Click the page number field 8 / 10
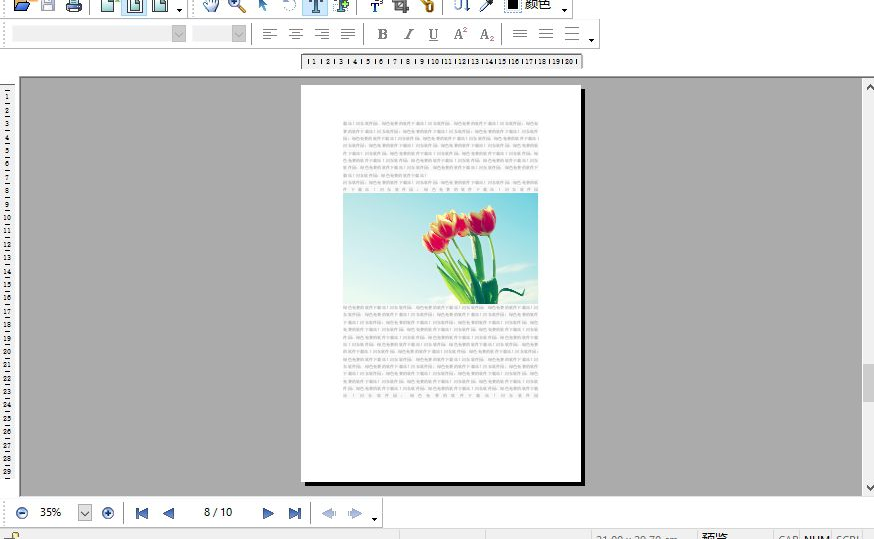The width and height of the screenshot is (874, 540). coord(218,513)
